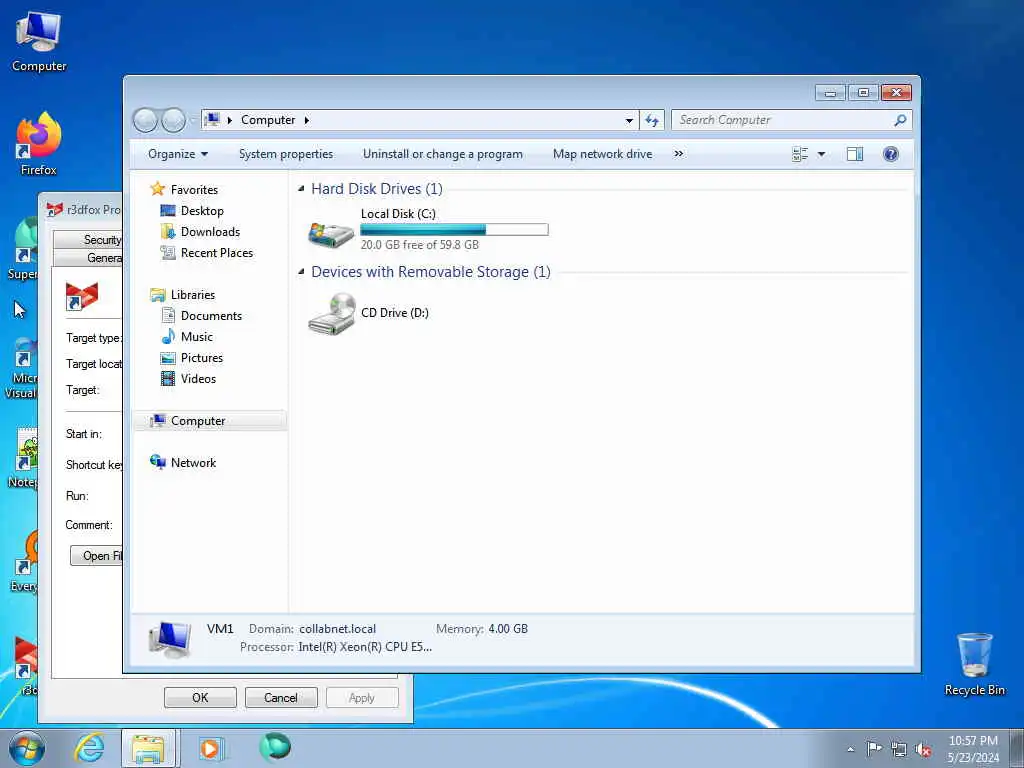Click the collabnet.local domain text
The width and height of the screenshot is (1024, 768).
(338, 629)
